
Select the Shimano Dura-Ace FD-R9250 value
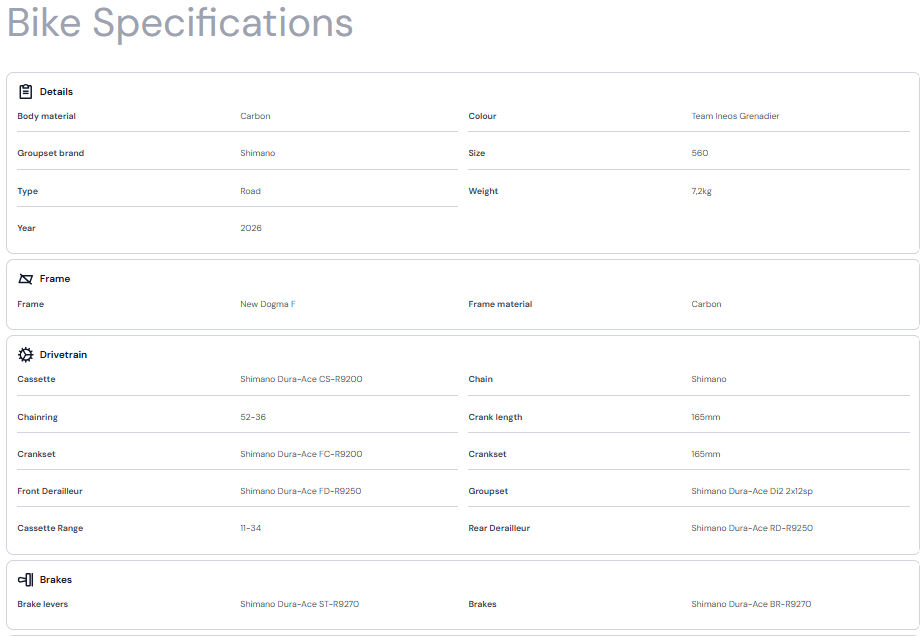[300, 491]
